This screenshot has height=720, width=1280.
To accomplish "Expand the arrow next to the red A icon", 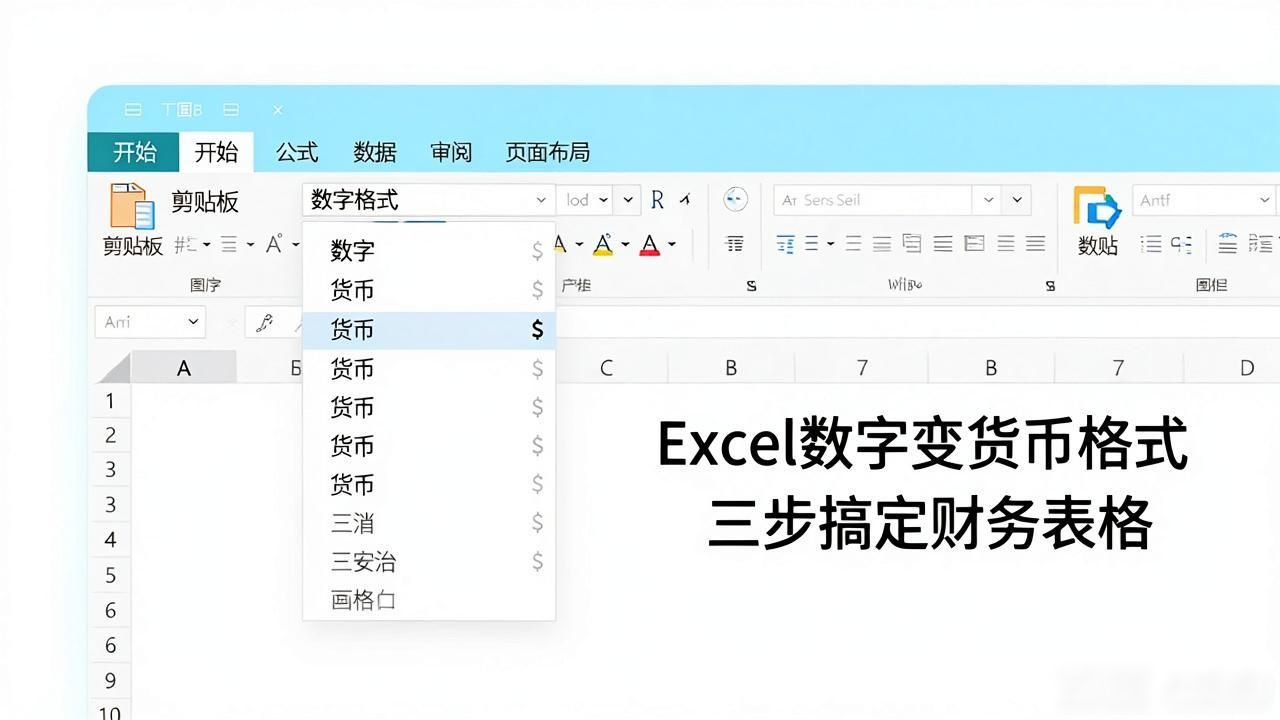I will tap(672, 244).
